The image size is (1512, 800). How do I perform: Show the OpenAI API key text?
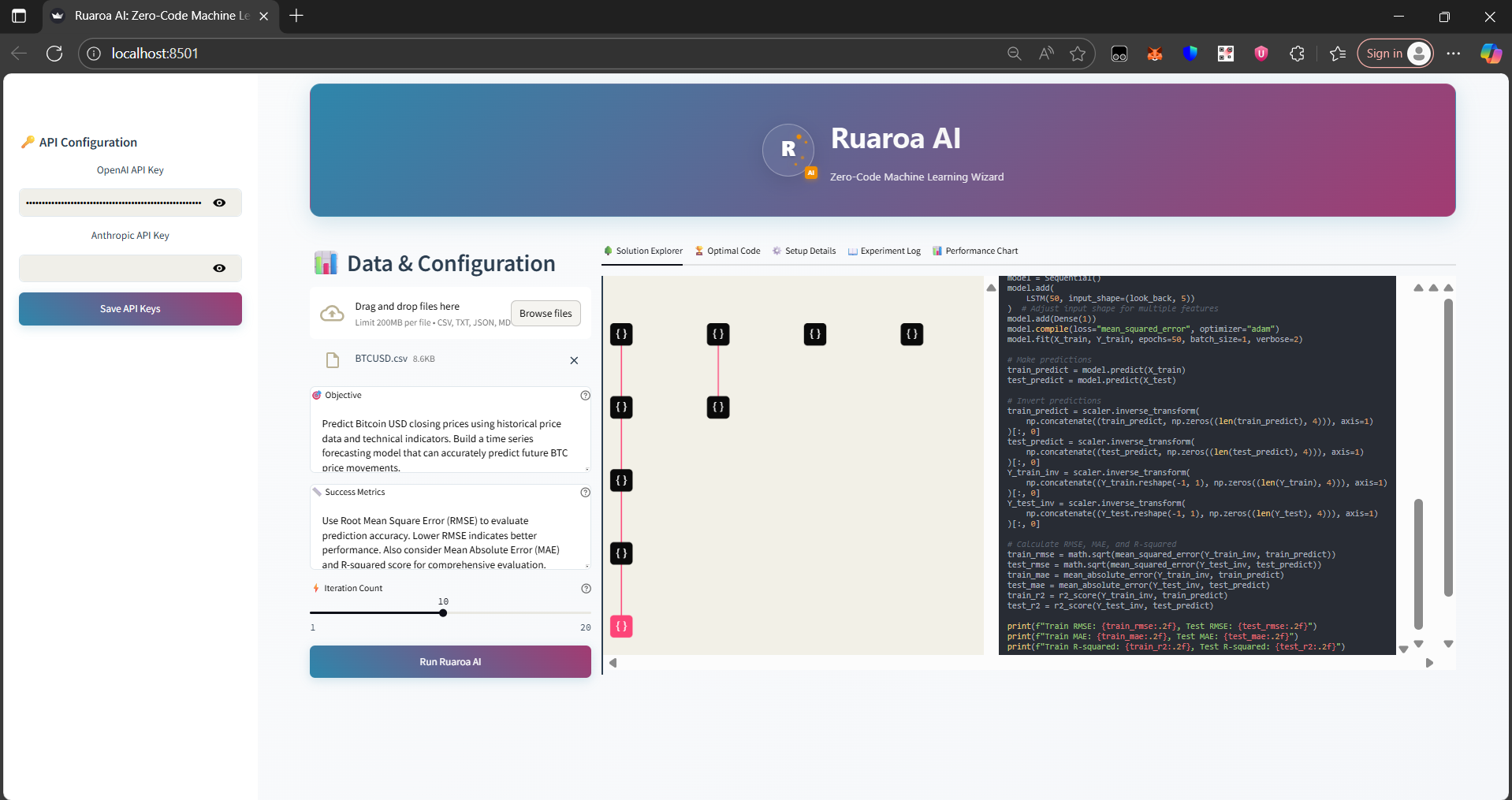pos(219,203)
